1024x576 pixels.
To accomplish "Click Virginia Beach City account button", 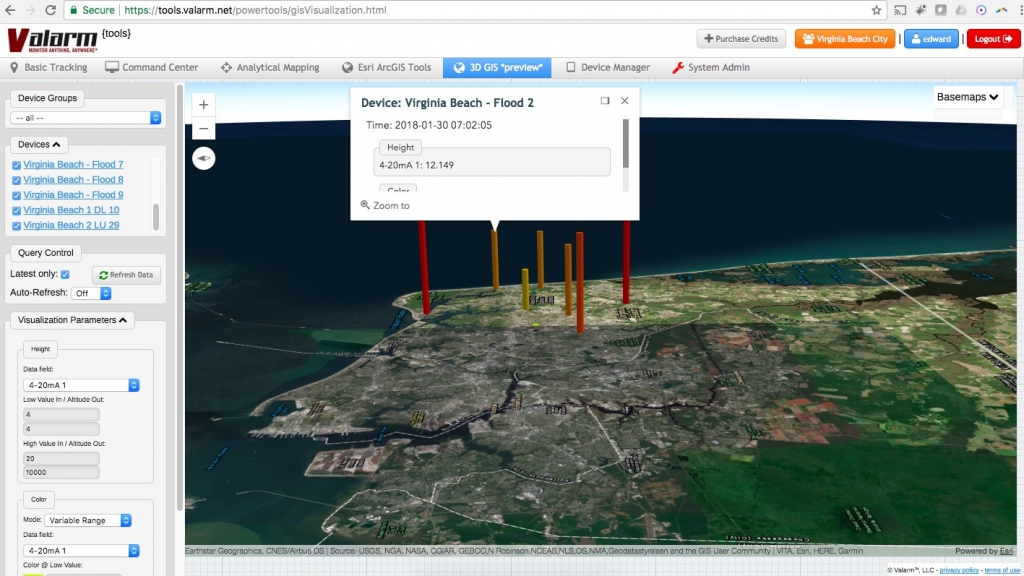I will coord(845,39).
